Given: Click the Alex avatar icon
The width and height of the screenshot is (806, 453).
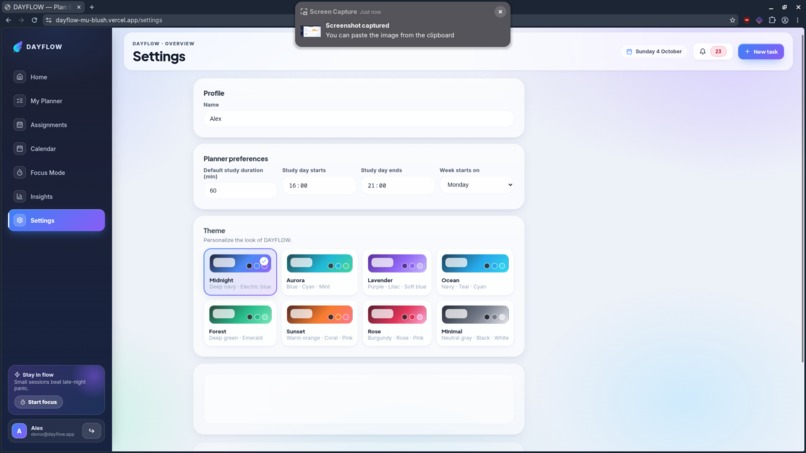Looking at the screenshot, I should click(20, 431).
